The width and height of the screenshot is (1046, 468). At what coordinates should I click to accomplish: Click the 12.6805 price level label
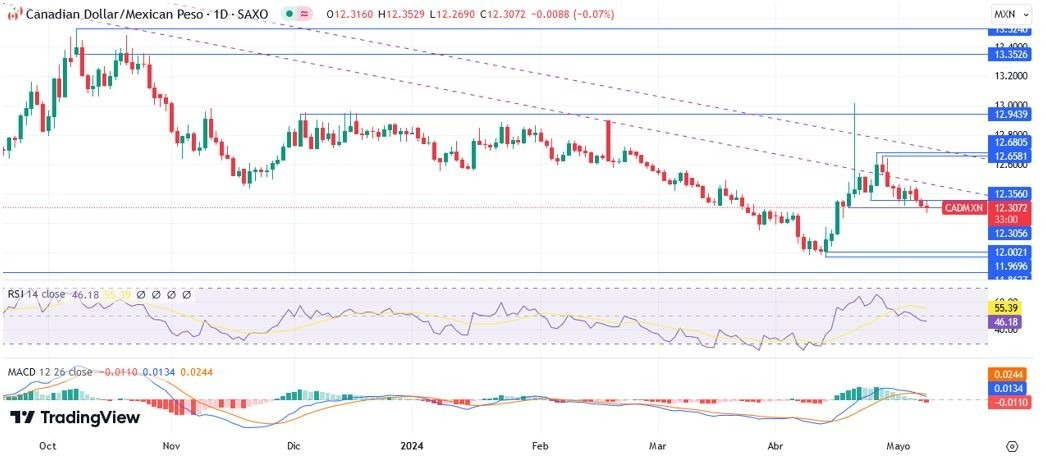[1009, 142]
